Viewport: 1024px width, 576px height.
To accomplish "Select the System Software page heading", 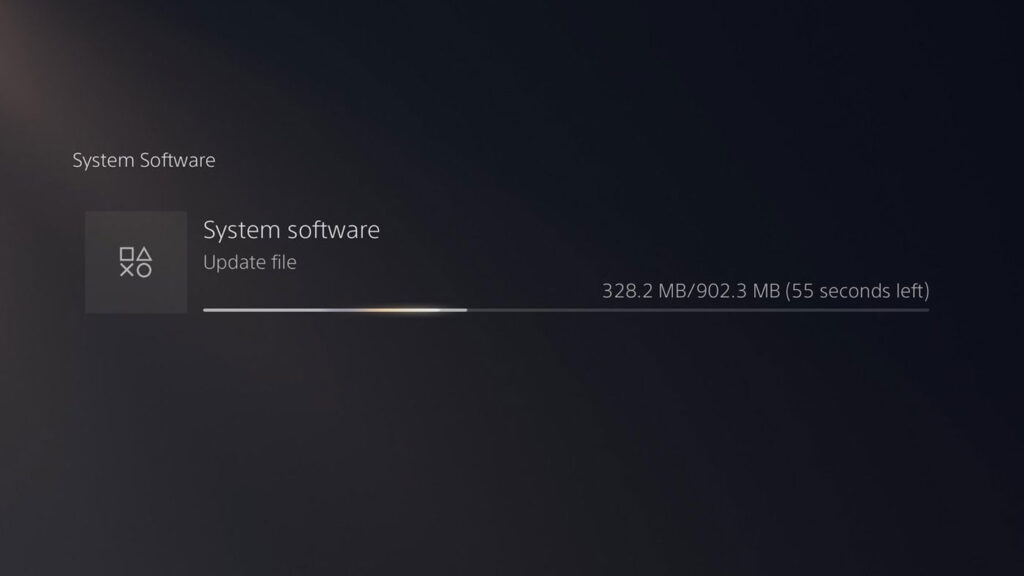I will point(144,160).
